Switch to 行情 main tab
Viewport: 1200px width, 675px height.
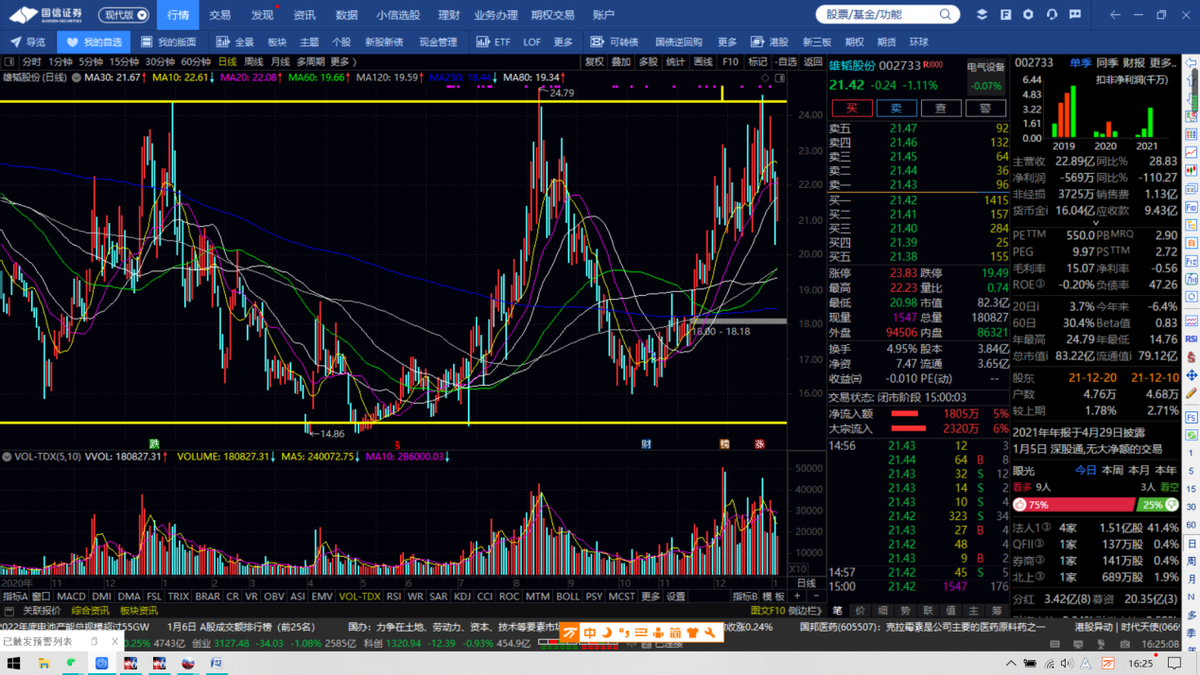click(178, 15)
